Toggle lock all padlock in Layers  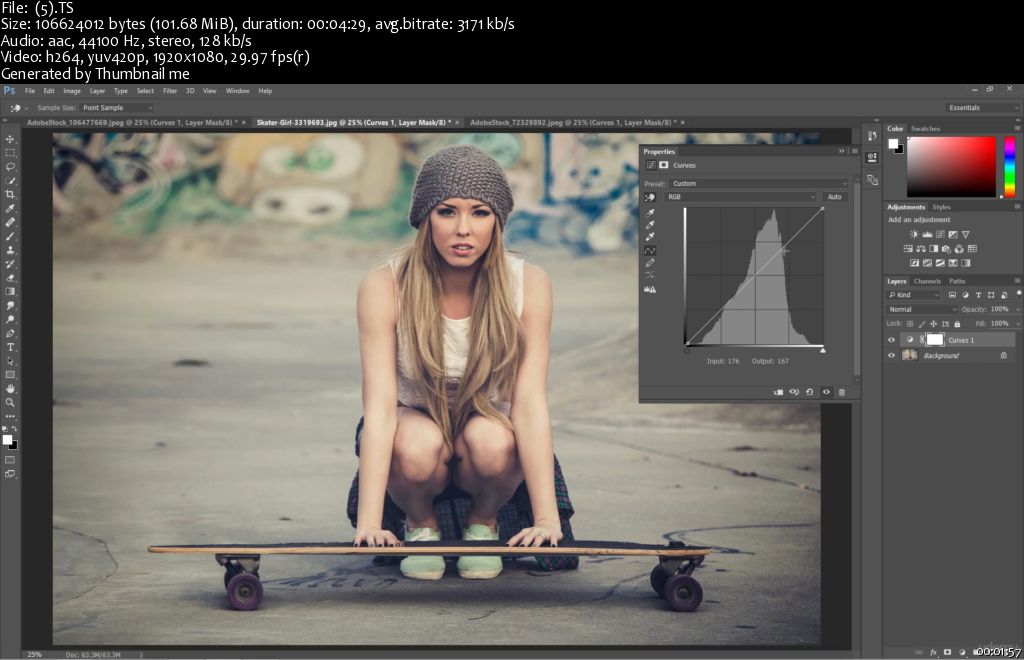coord(957,324)
